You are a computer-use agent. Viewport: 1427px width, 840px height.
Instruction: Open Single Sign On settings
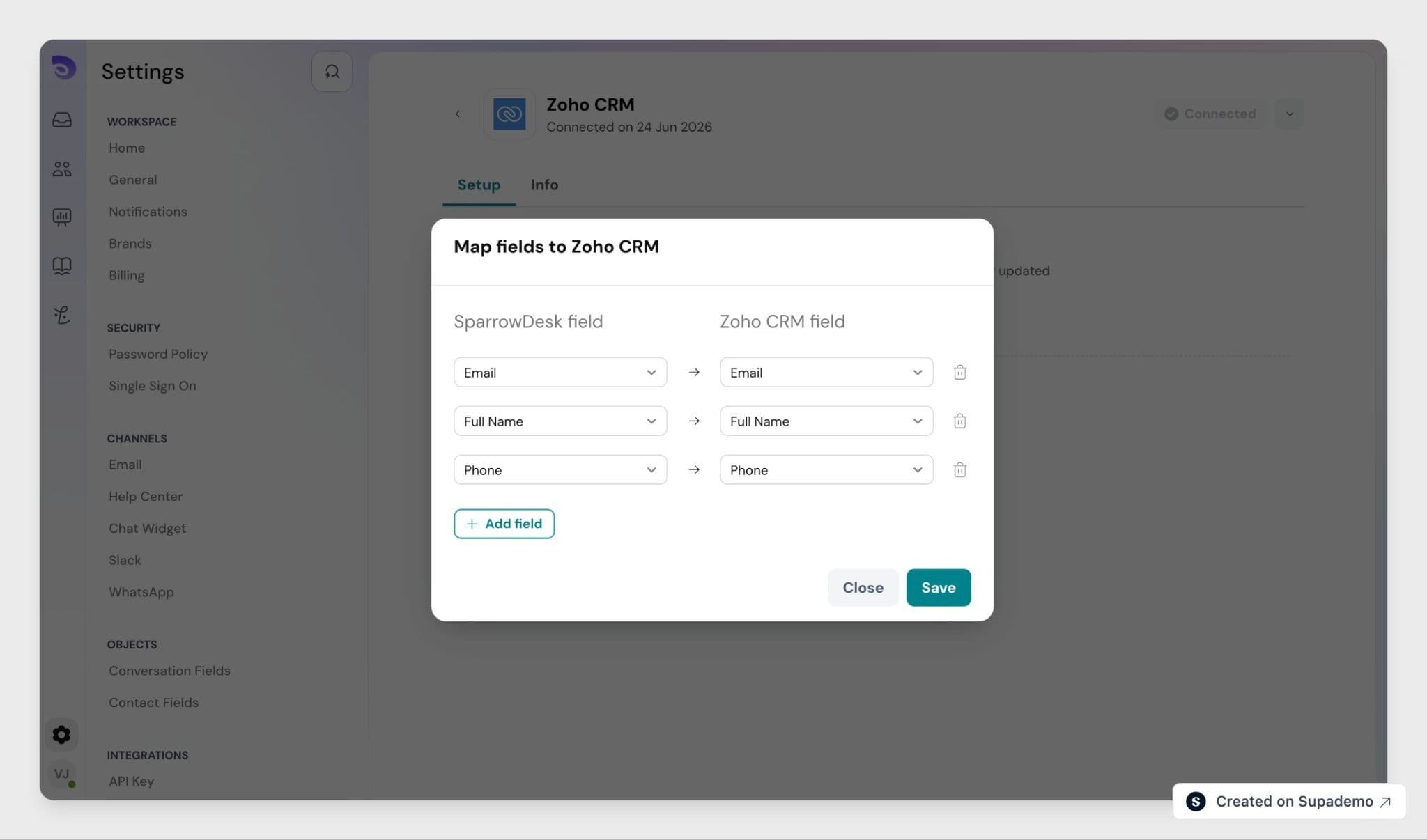[x=153, y=386]
